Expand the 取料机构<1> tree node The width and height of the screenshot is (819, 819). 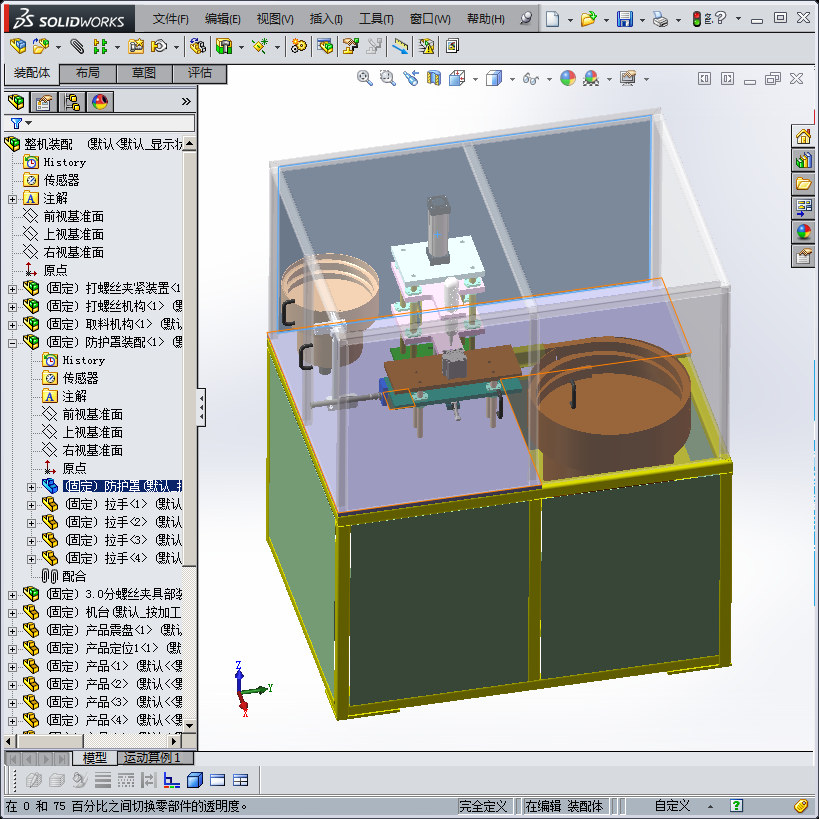13,325
